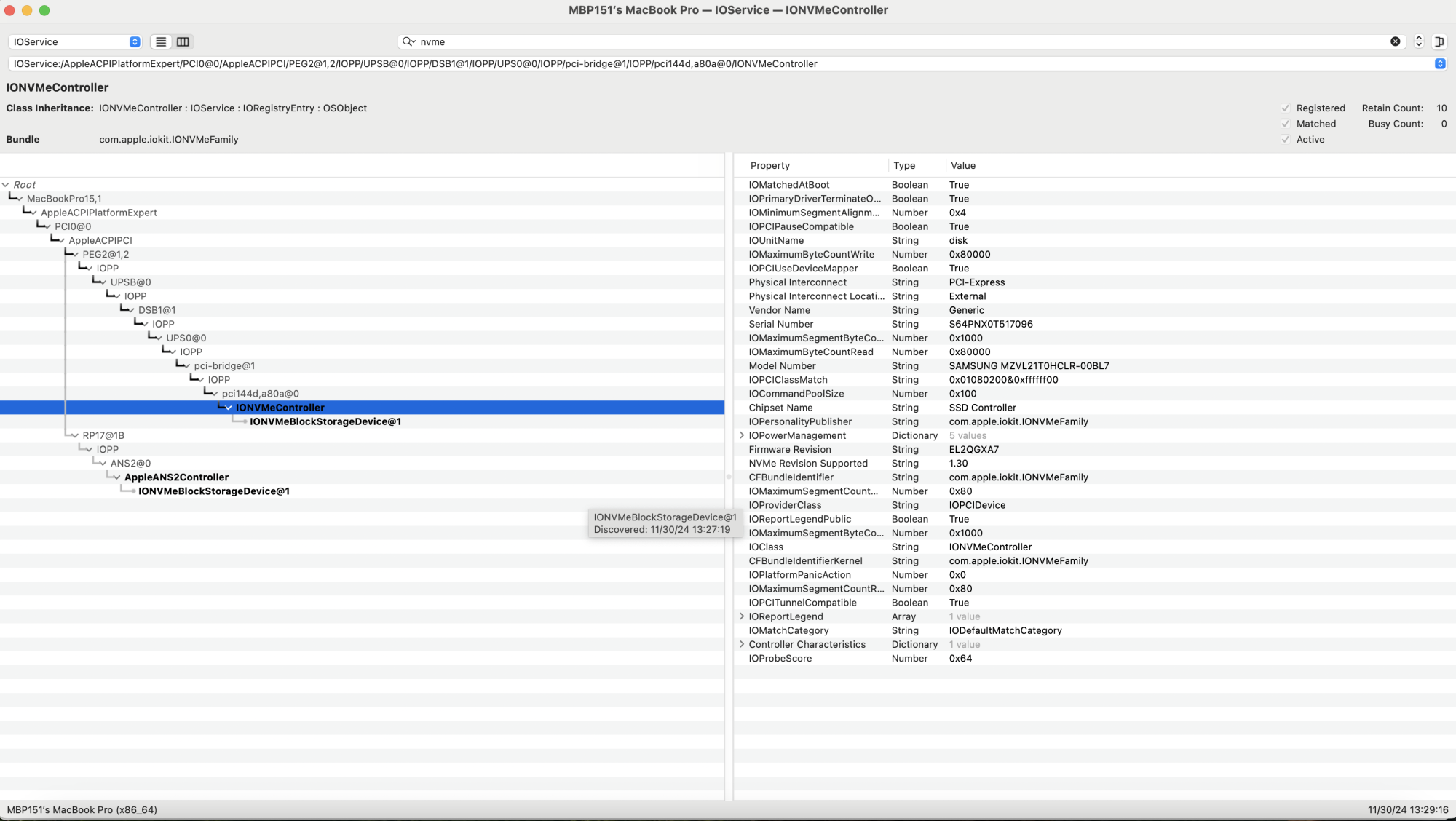This screenshot has height=821, width=1456.
Task: Click in the nvme search field
Action: coord(874,42)
